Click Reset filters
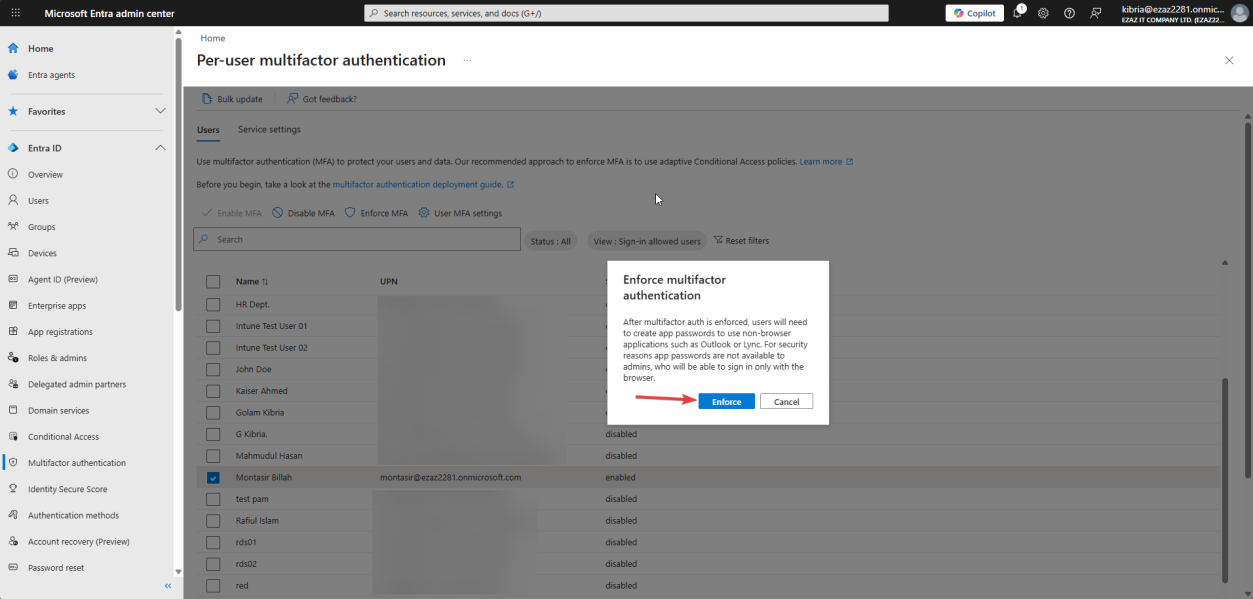 (x=741, y=241)
